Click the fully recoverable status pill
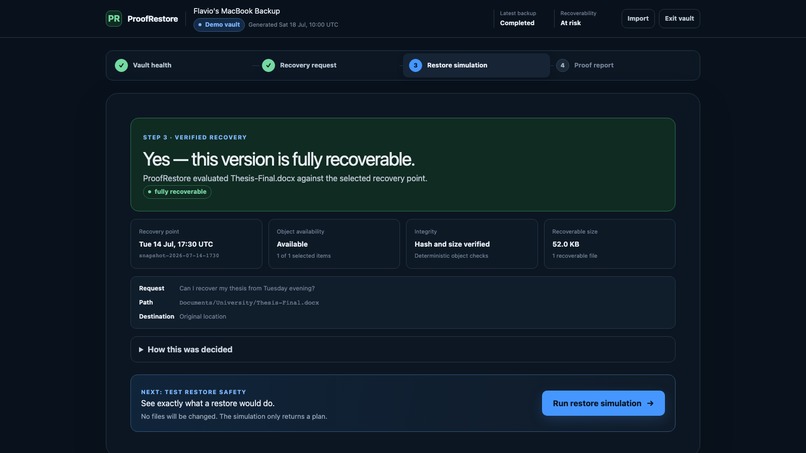This screenshot has width=806, height=453. coord(177,192)
